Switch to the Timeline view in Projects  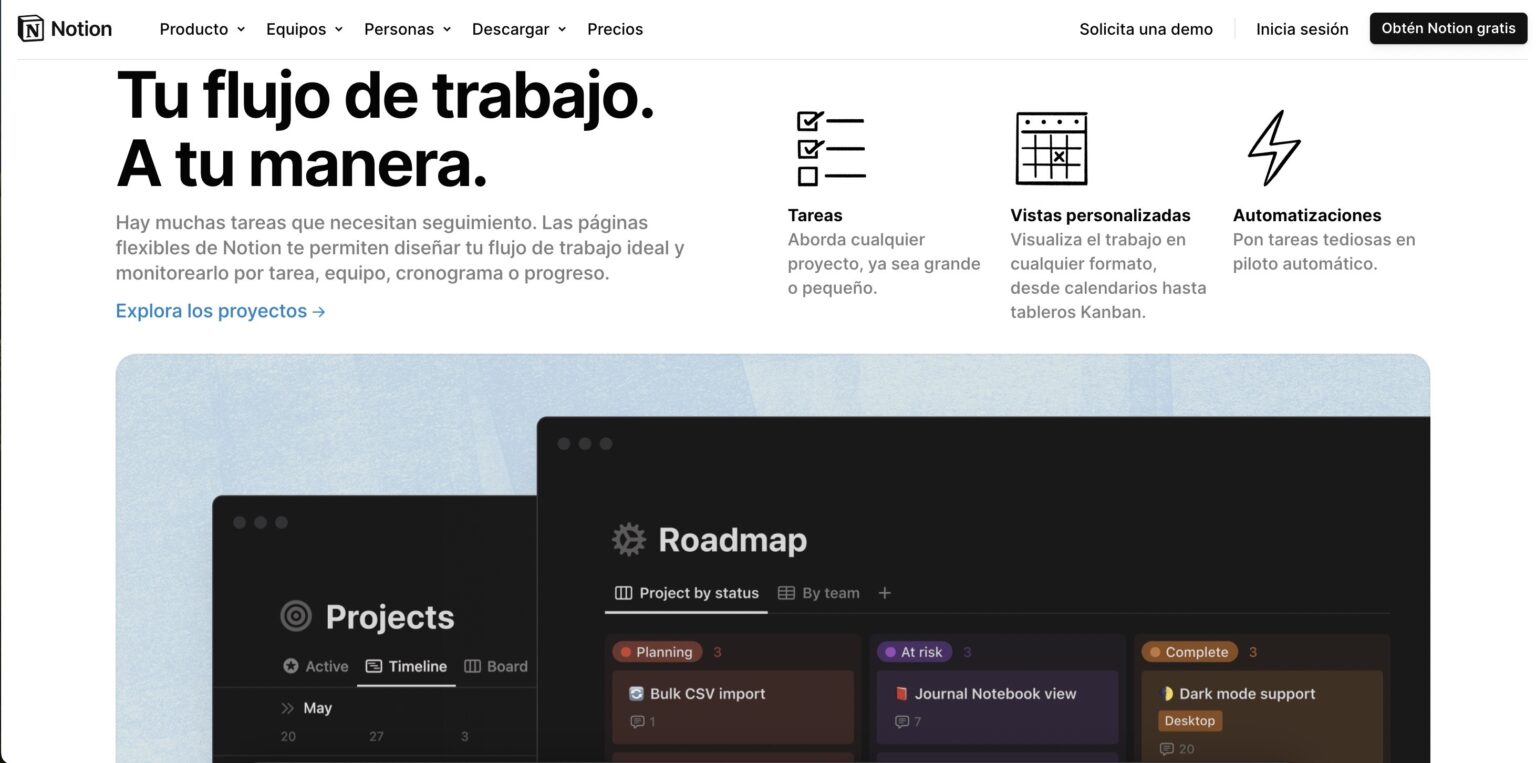[x=406, y=665]
